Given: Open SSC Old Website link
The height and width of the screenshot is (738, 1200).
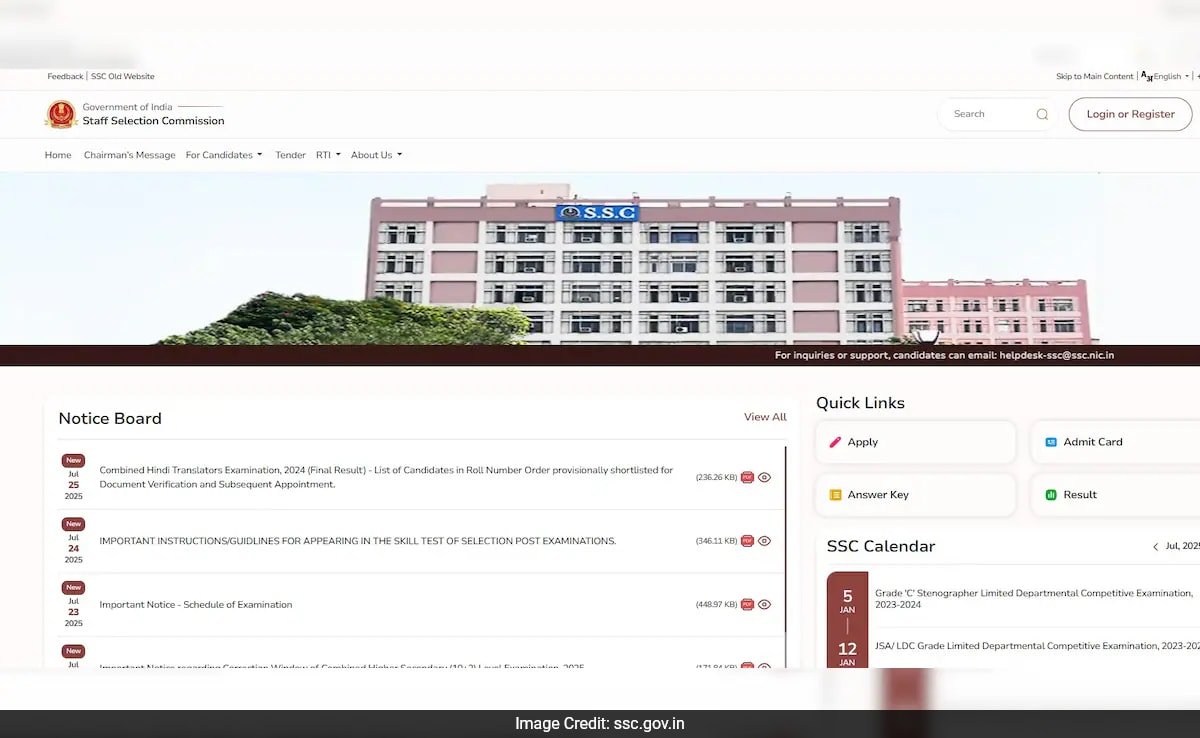Looking at the screenshot, I should click(x=123, y=76).
